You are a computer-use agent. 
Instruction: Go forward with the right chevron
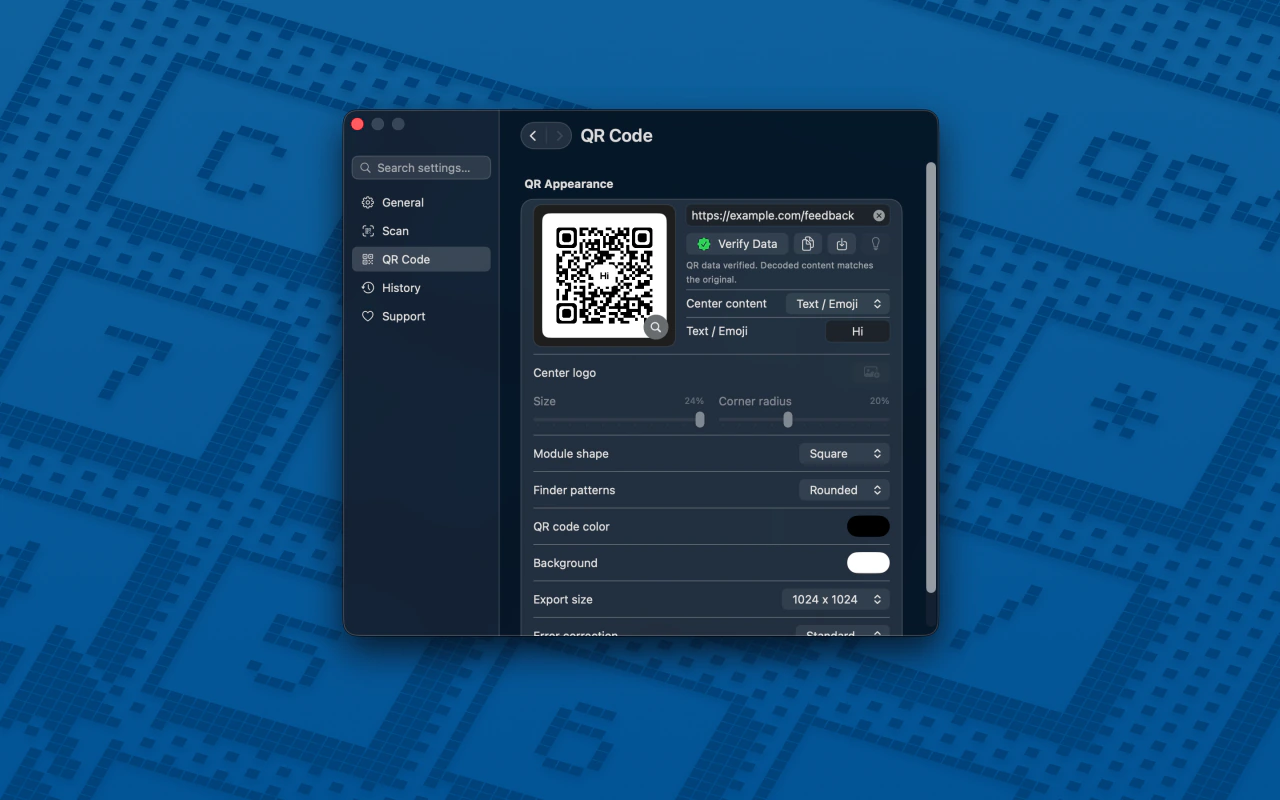pyautogui.click(x=559, y=136)
